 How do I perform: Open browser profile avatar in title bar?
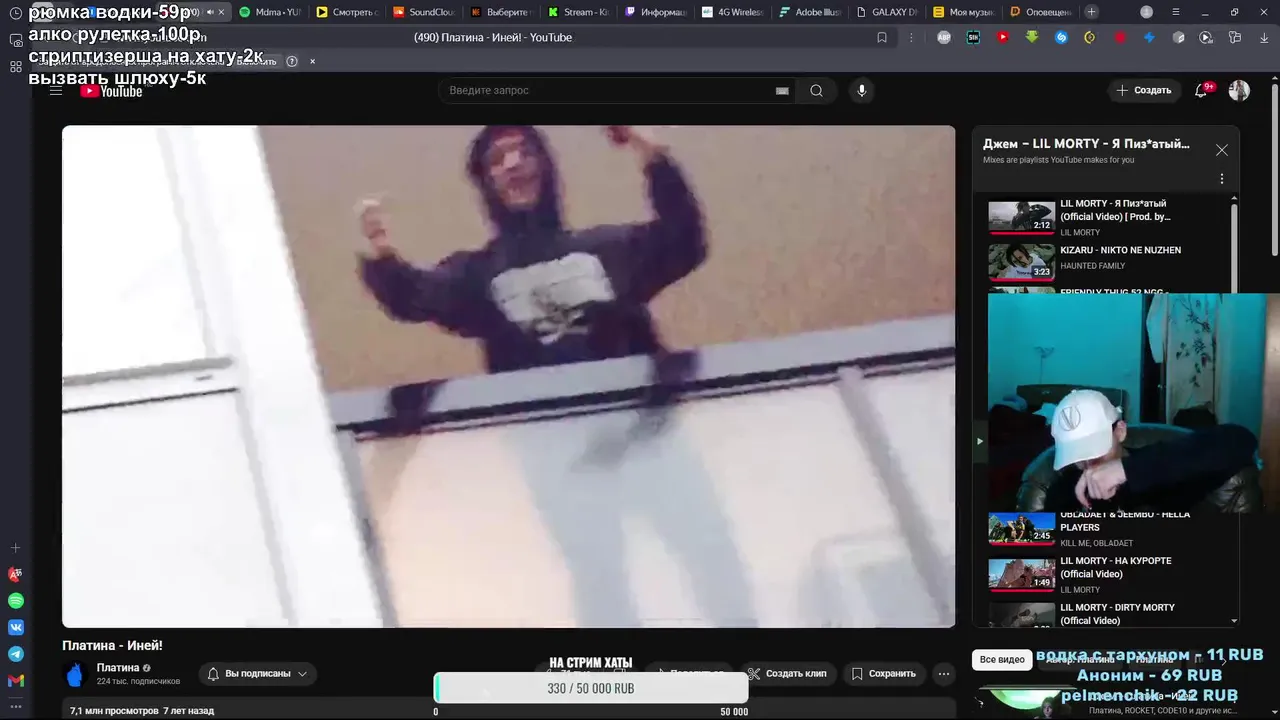(x=1146, y=12)
